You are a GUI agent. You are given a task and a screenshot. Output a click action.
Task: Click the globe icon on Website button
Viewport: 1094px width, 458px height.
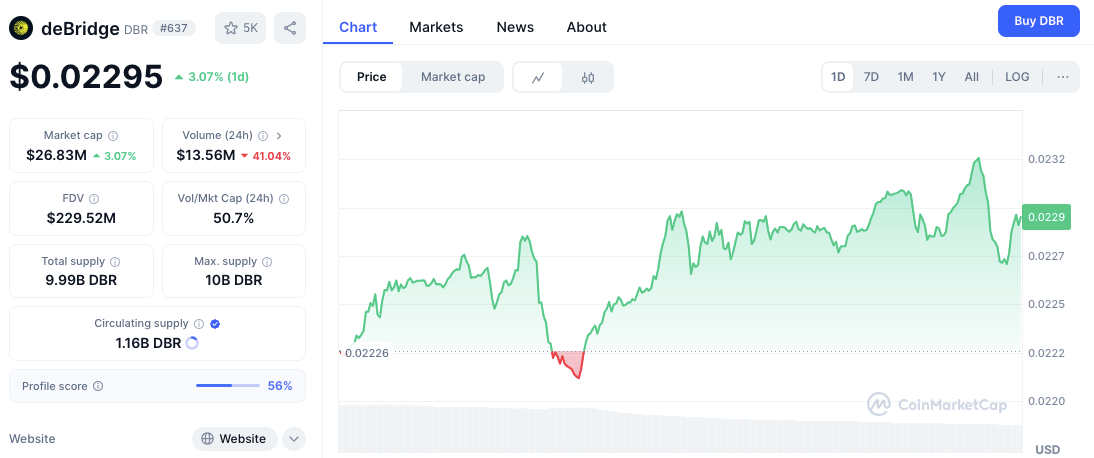click(x=207, y=438)
